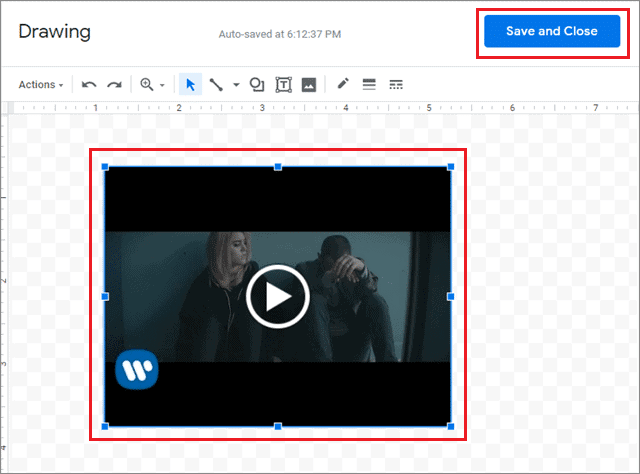
Task: Click the Zoom magnifier icon
Action: pos(147,85)
